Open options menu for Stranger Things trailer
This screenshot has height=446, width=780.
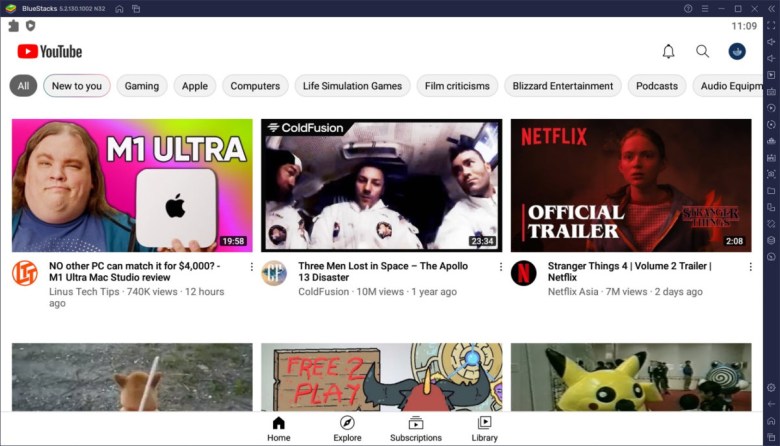(x=750, y=267)
